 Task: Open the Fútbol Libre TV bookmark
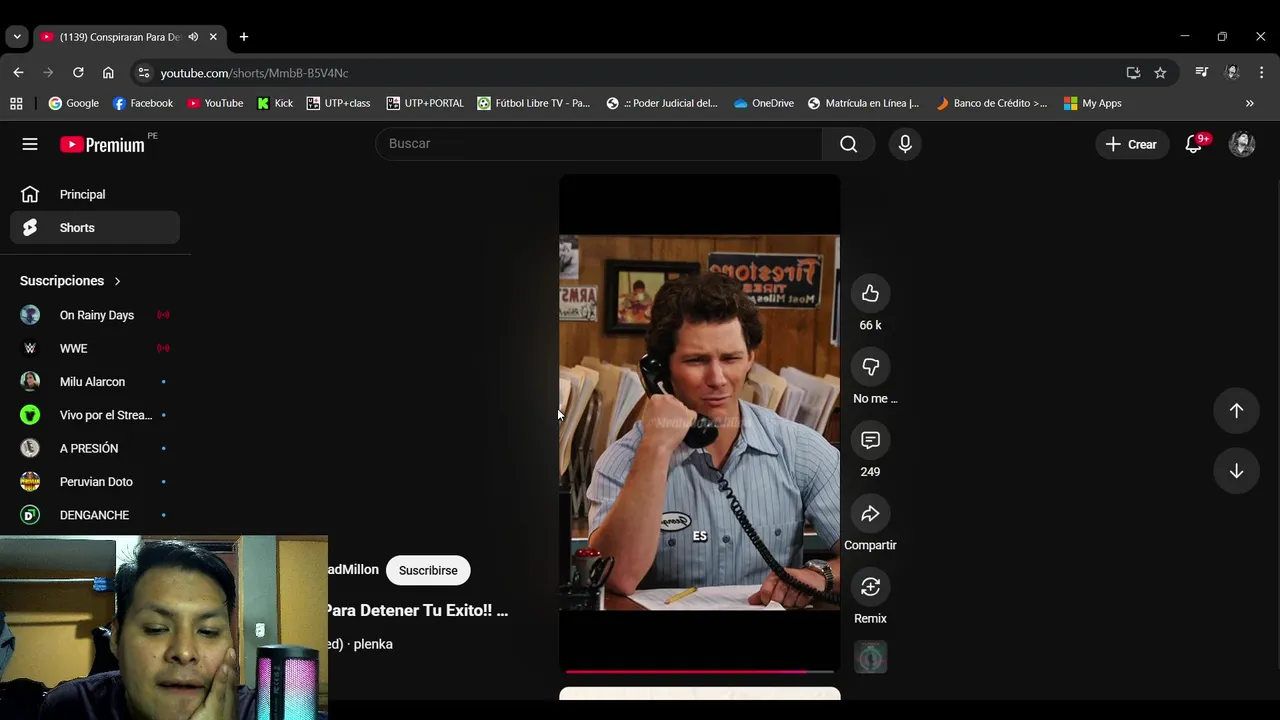point(534,103)
